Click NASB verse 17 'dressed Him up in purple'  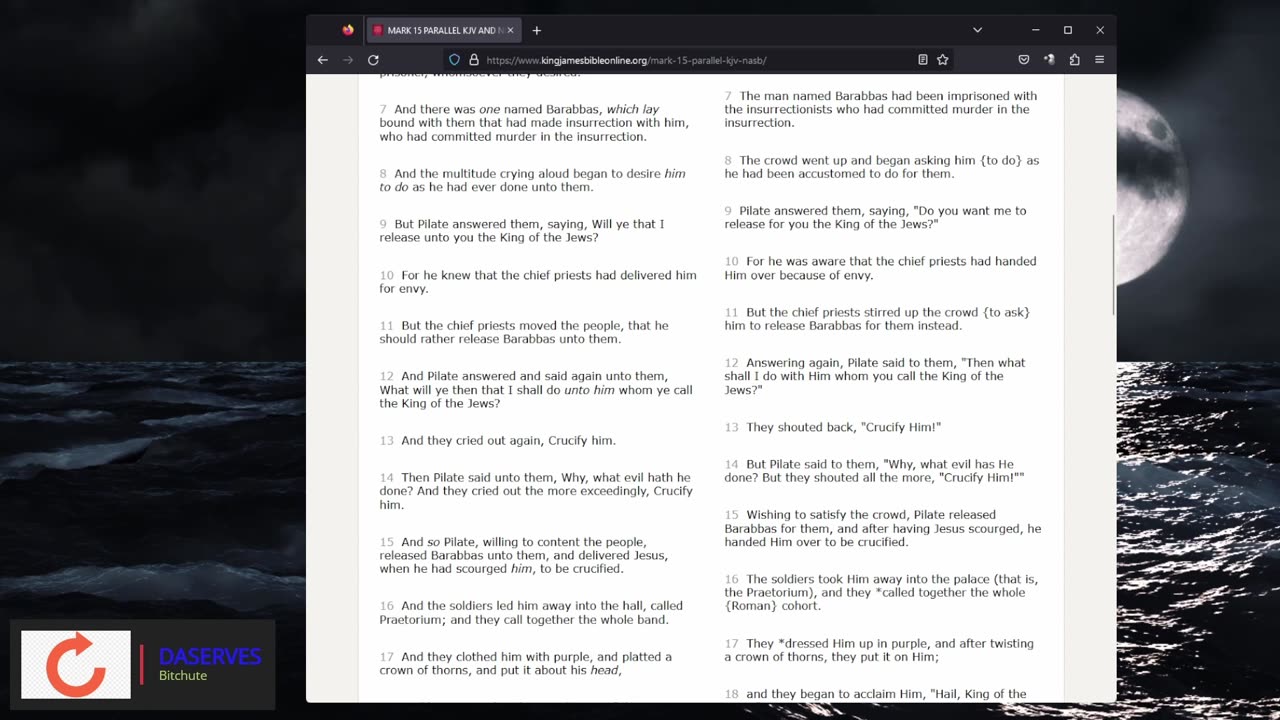click(x=879, y=650)
